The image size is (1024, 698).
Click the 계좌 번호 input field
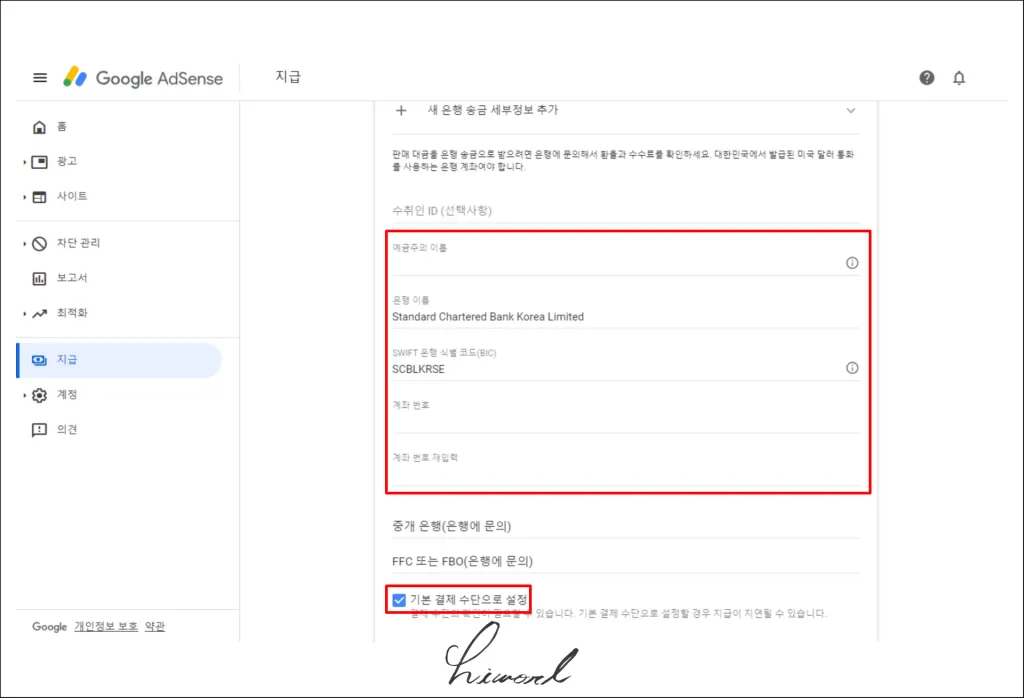coord(624,422)
